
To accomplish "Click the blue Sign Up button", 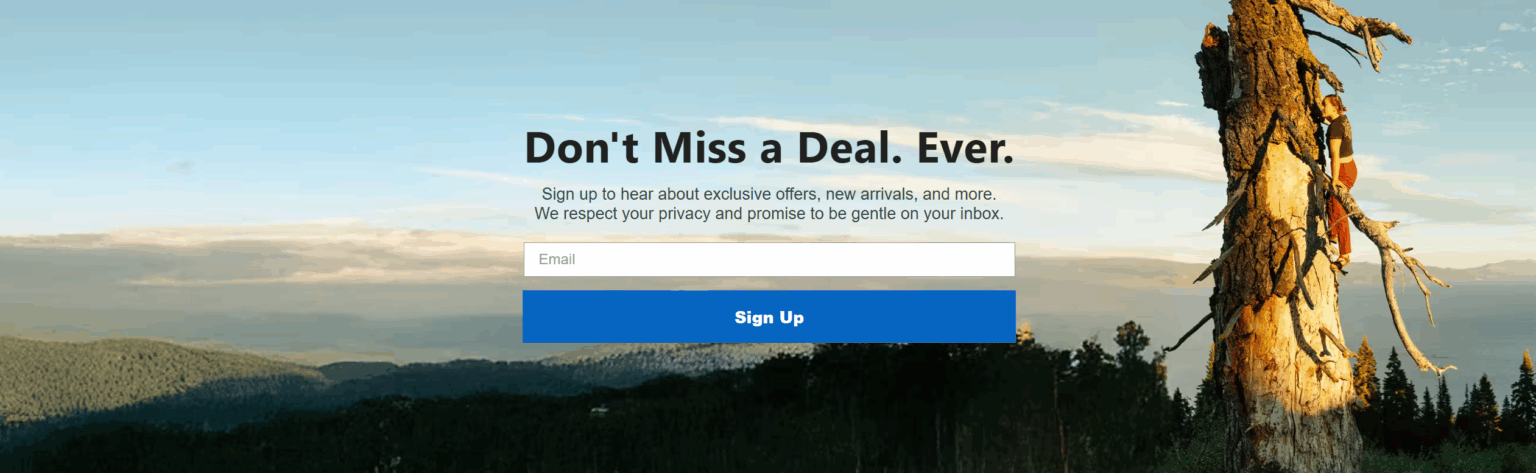I will click(x=769, y=317).
